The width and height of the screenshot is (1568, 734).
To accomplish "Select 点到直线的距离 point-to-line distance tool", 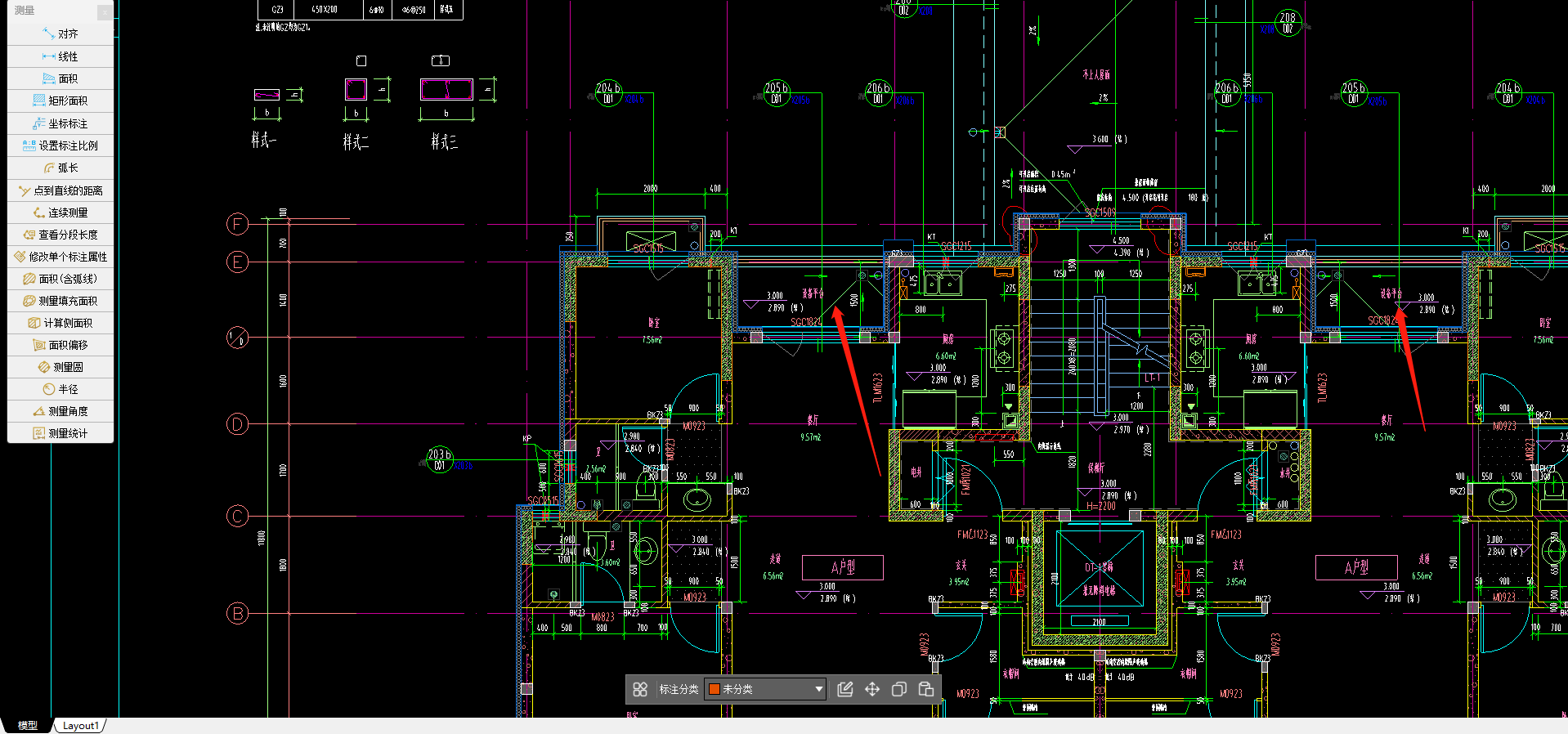I will click(x=60, y=190).
